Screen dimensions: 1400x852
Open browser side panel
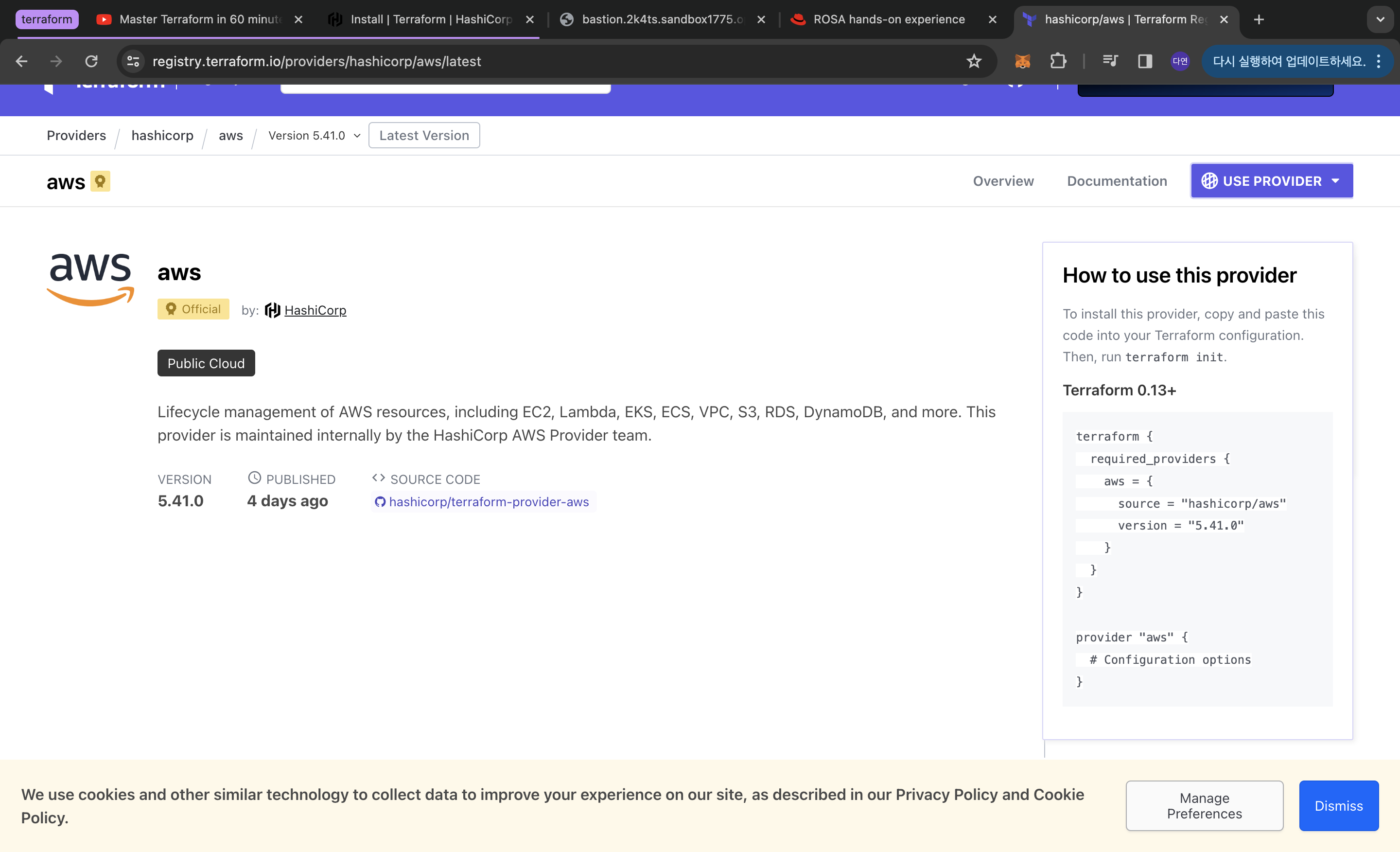pos(1145,61)
